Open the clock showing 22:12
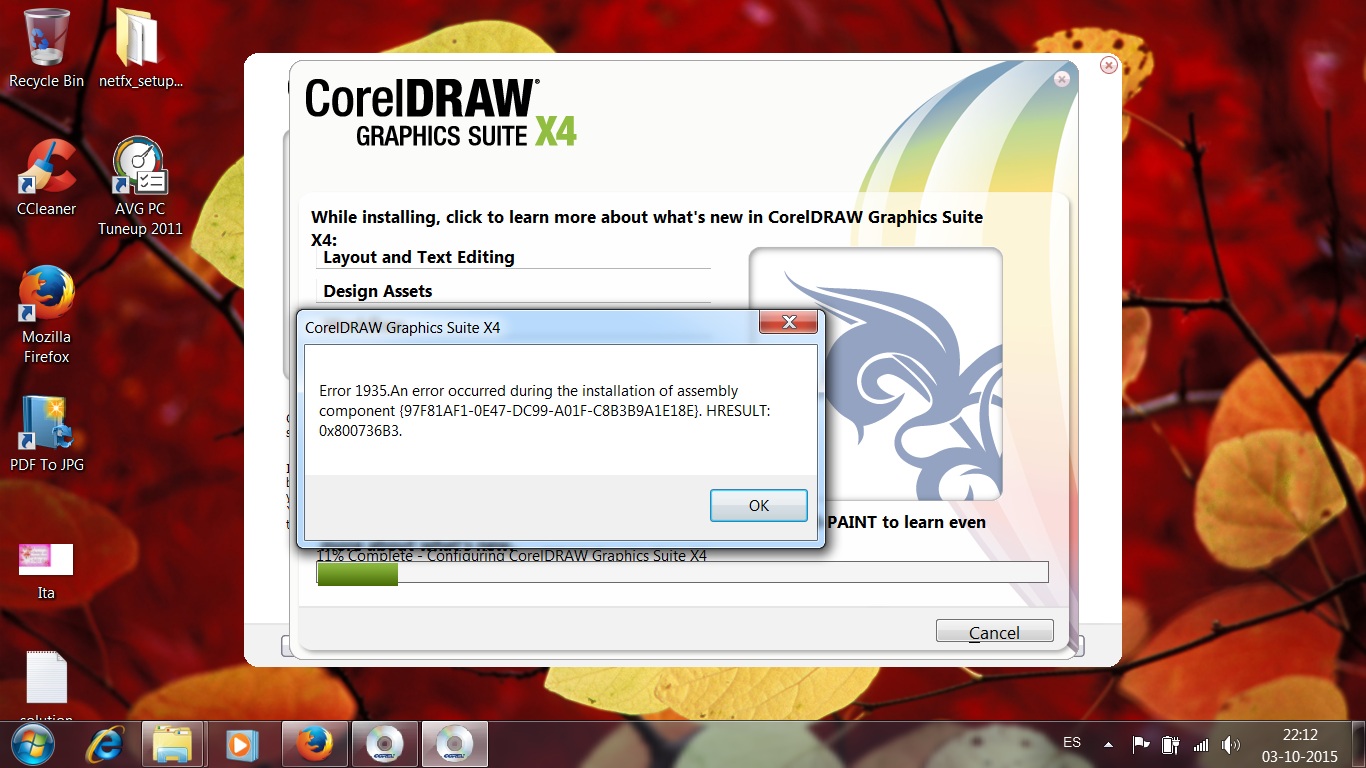Screen dimensions: 1366x768 pos(1300,745)
